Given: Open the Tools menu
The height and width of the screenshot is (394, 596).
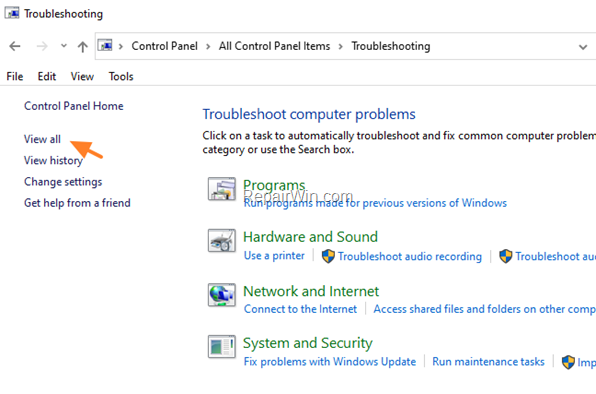Looking at the screenshot, I should tap(121, 76).
